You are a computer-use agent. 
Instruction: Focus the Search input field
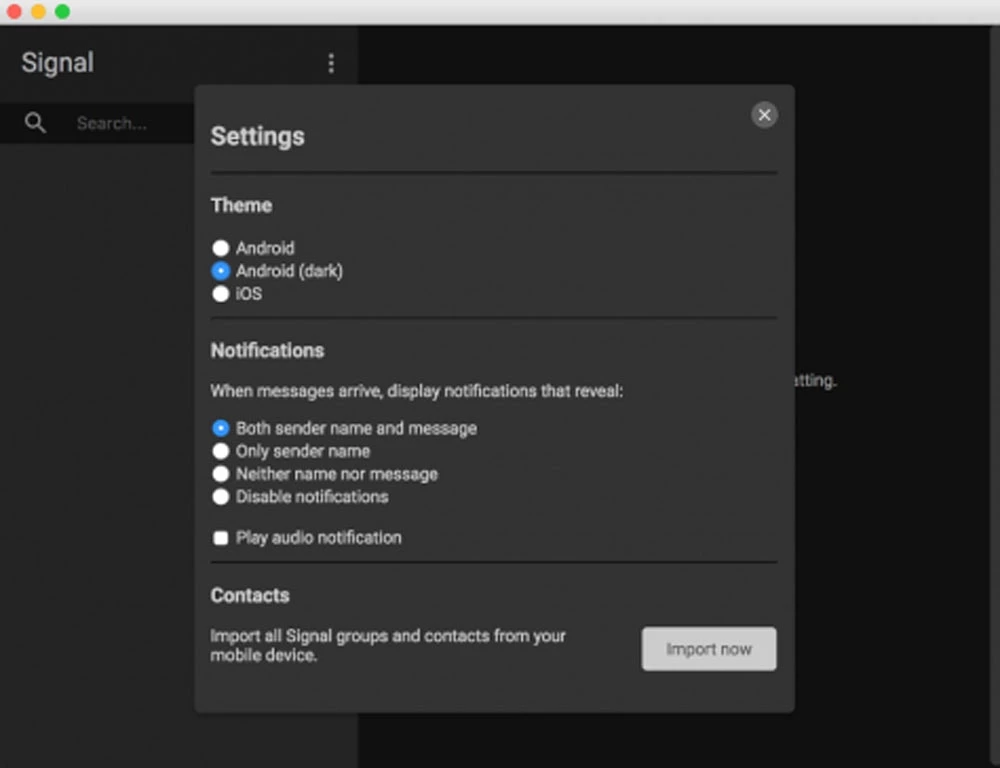point(130,123)
